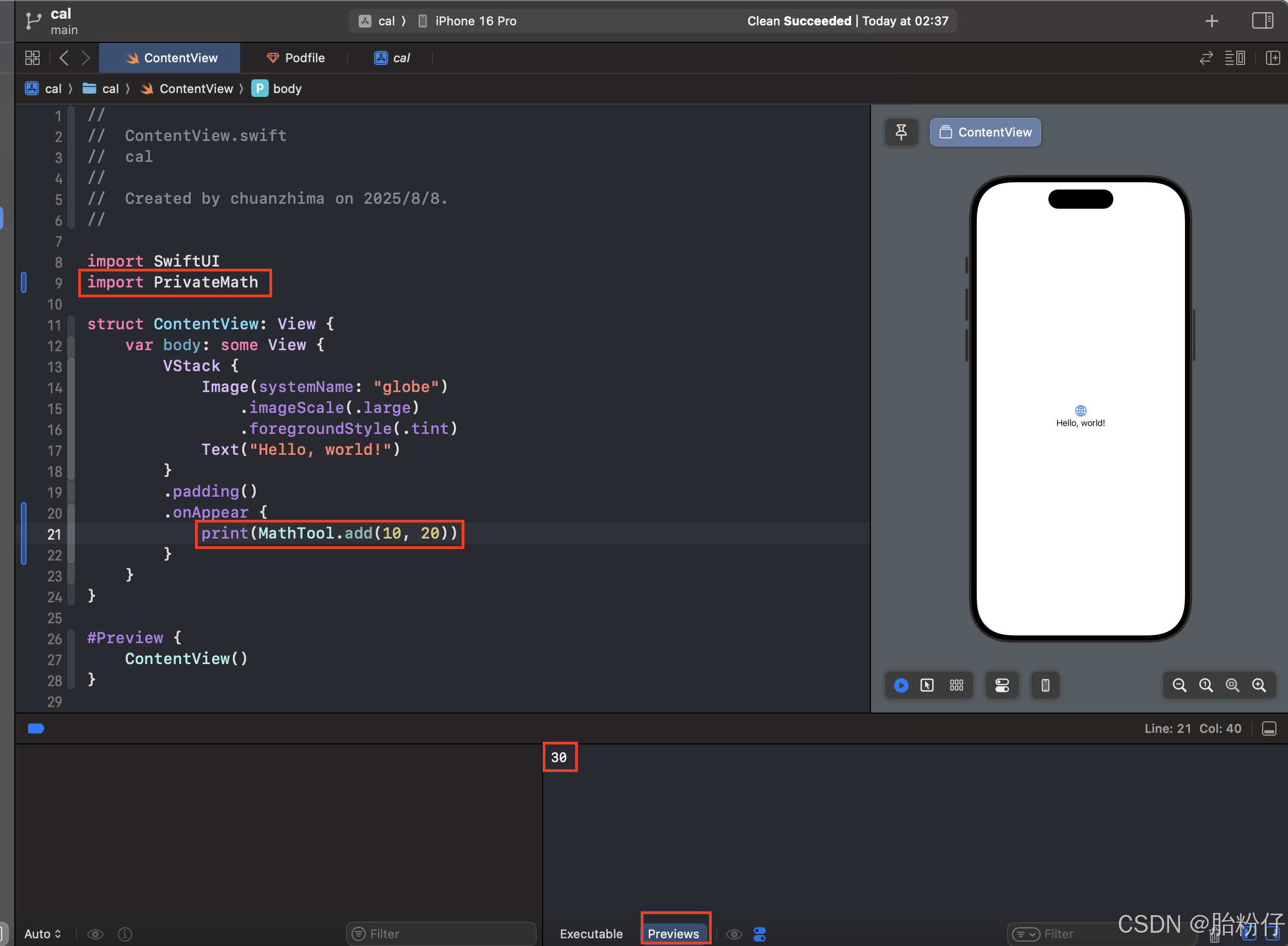Add a new editor split

1273,58
